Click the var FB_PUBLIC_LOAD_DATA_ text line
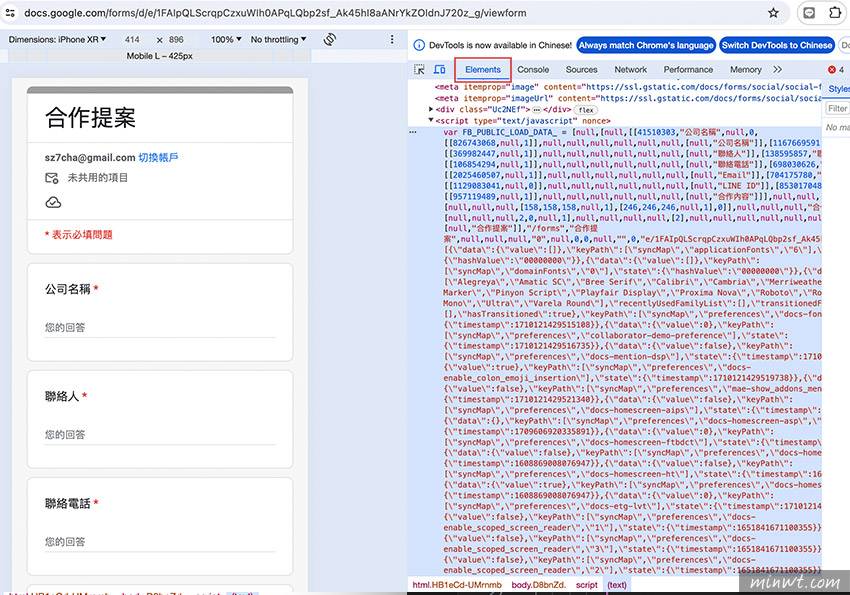This screenshot has width=850, height=595. click(x=601, y=132)
